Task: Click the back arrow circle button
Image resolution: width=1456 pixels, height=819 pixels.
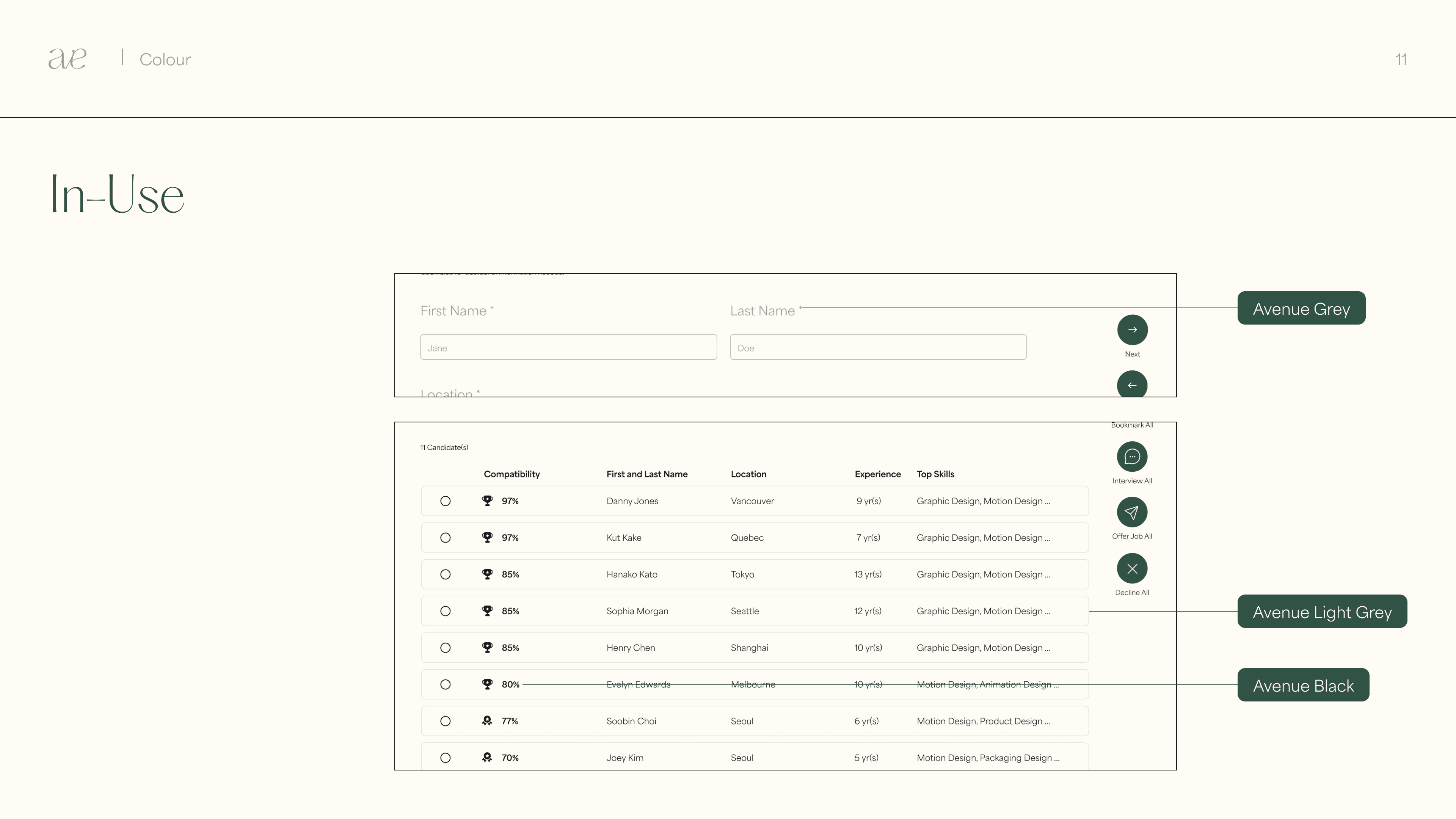Action: (1132, 384)
